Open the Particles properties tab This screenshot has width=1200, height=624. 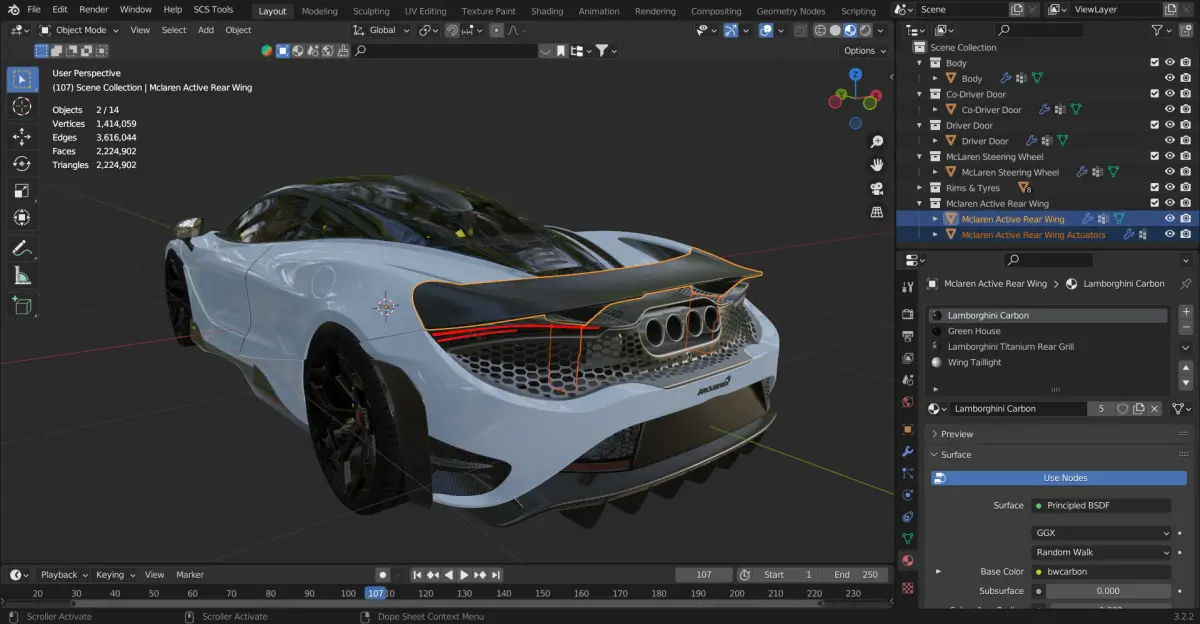tap(907, 473)
